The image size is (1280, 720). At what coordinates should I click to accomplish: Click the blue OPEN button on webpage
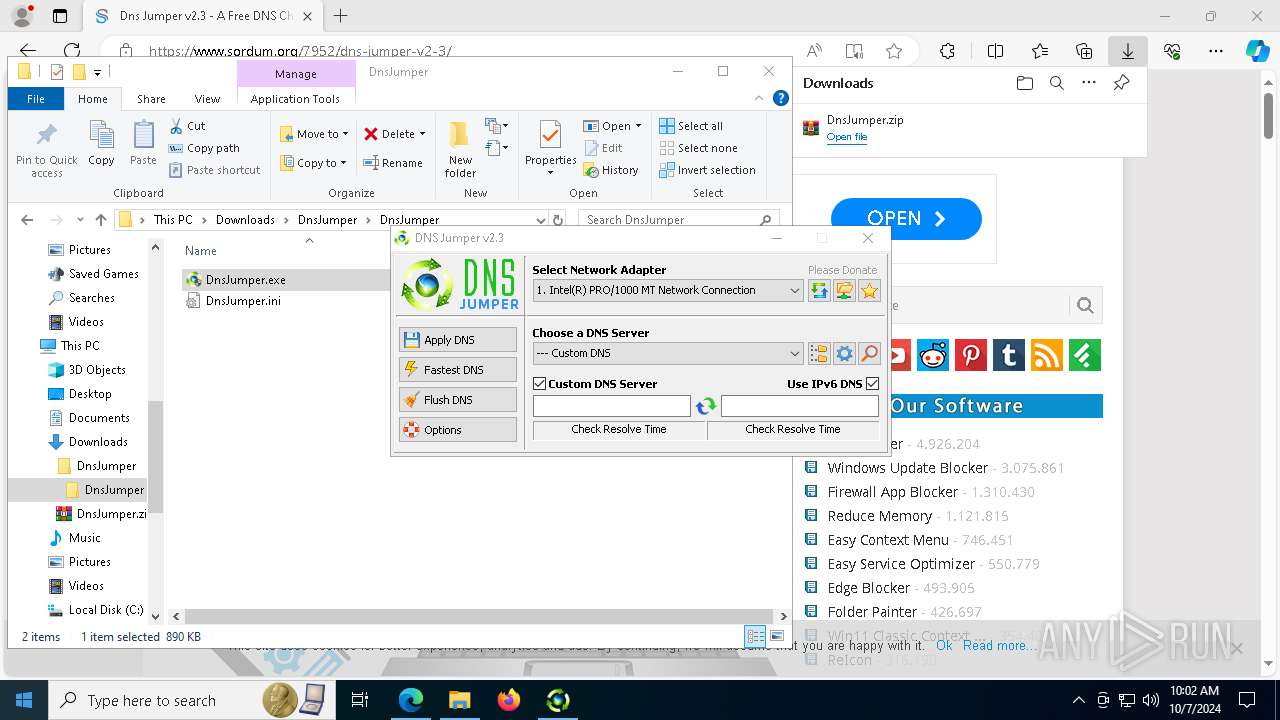pos(906,219)
